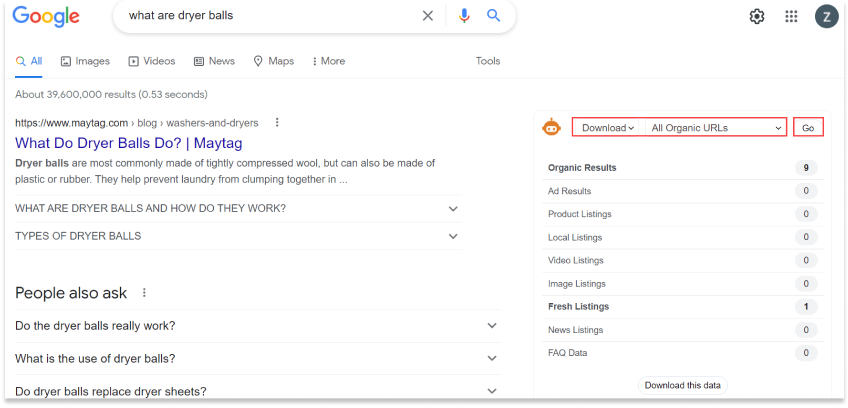Open three-dot menu beside Maytag URL

click(277, 123)
